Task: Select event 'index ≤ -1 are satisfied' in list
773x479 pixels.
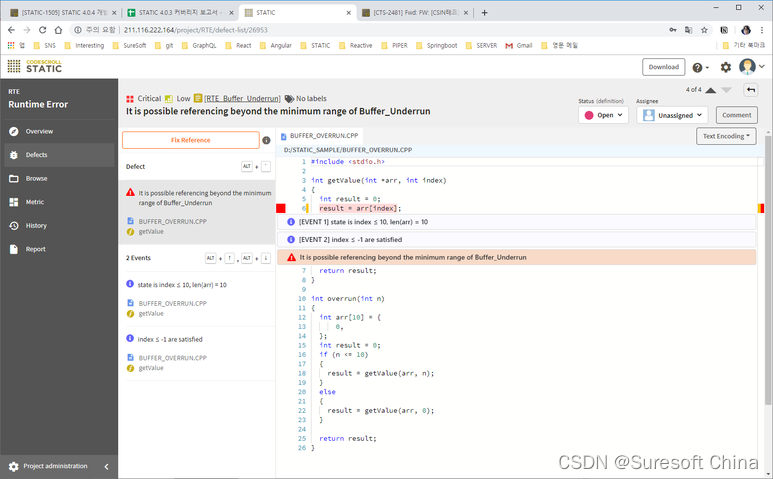Action: [x=170, y=340]
